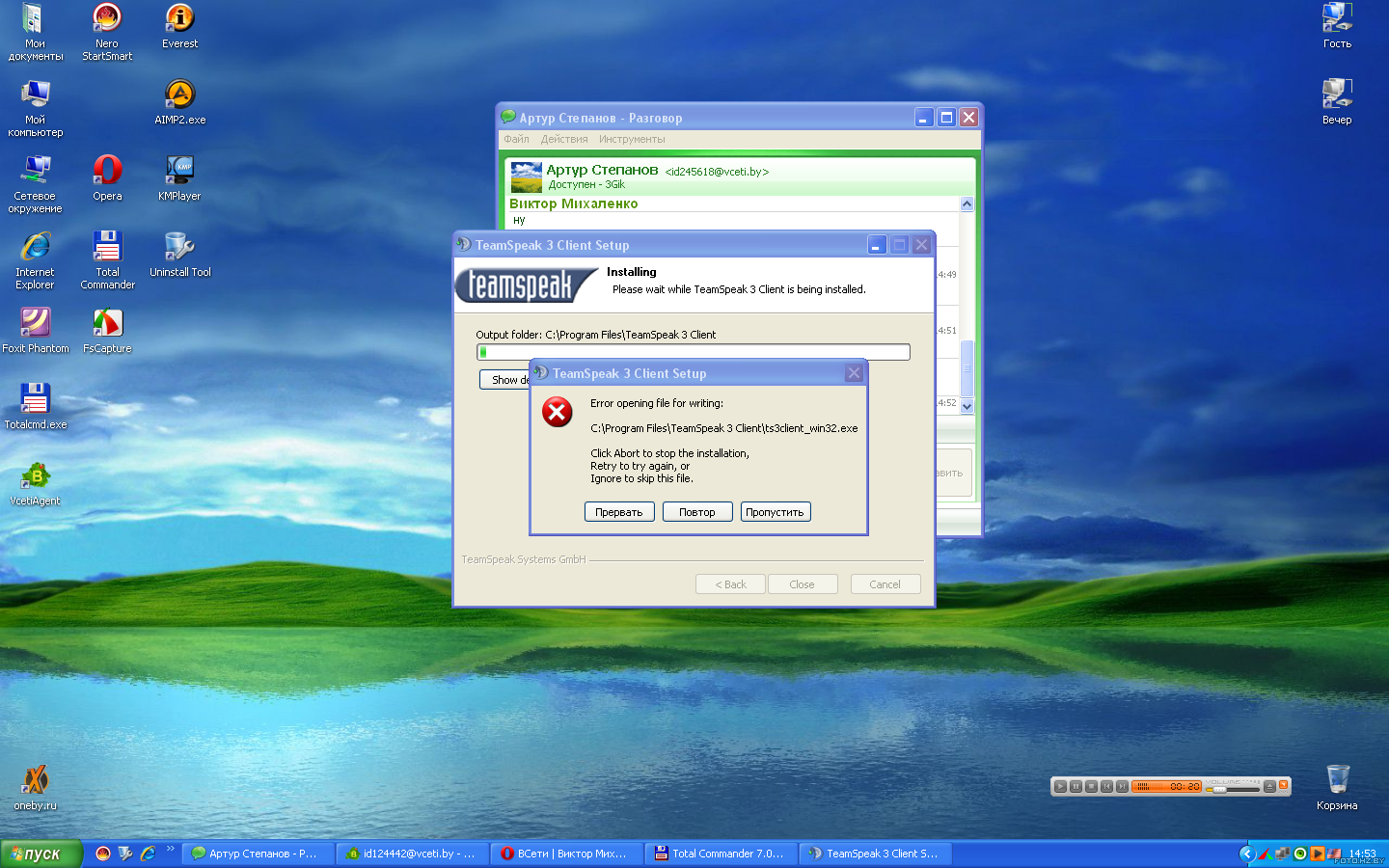Click network computers tray icon

pos(1282,854)
